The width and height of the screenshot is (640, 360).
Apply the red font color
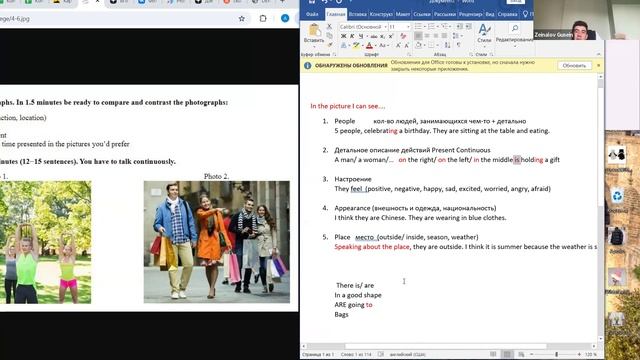point(369,45)
